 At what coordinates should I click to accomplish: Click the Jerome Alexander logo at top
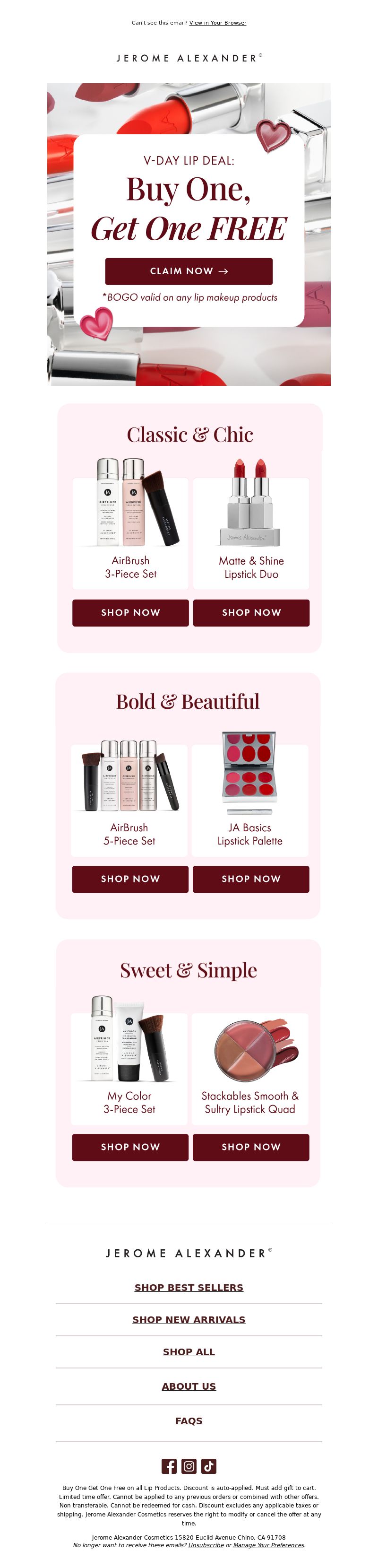(189, 58)
